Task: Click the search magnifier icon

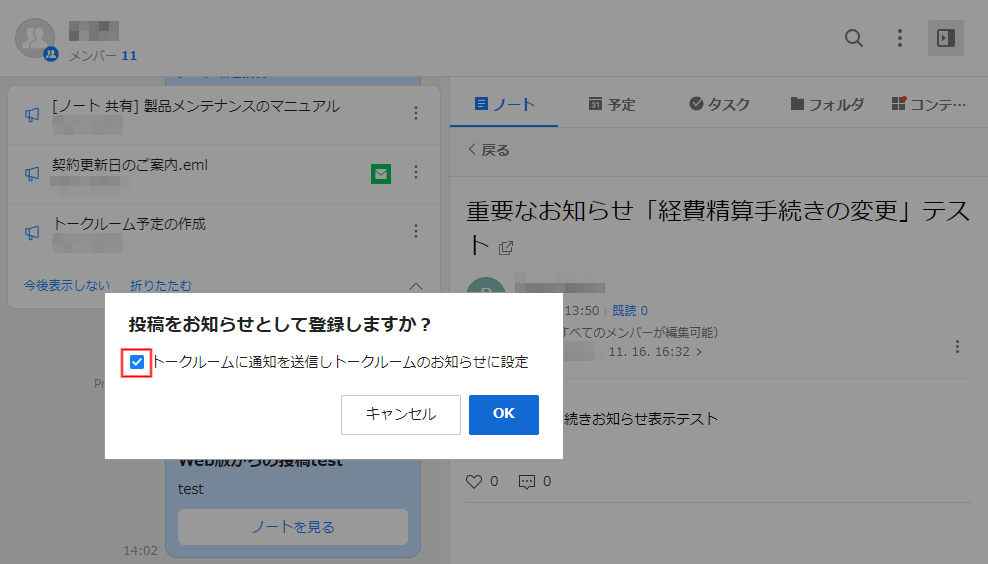Action: tap(854, 38)
